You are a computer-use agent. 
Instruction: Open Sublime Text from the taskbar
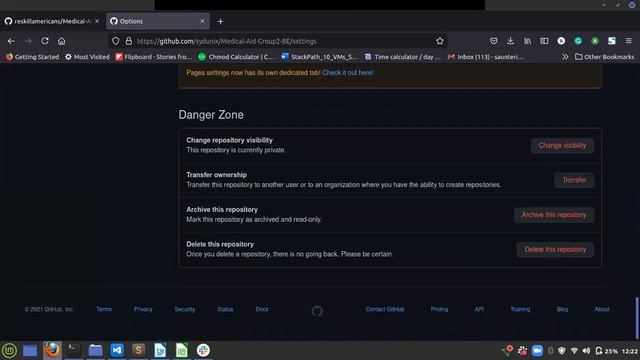(x=138, y=350)
